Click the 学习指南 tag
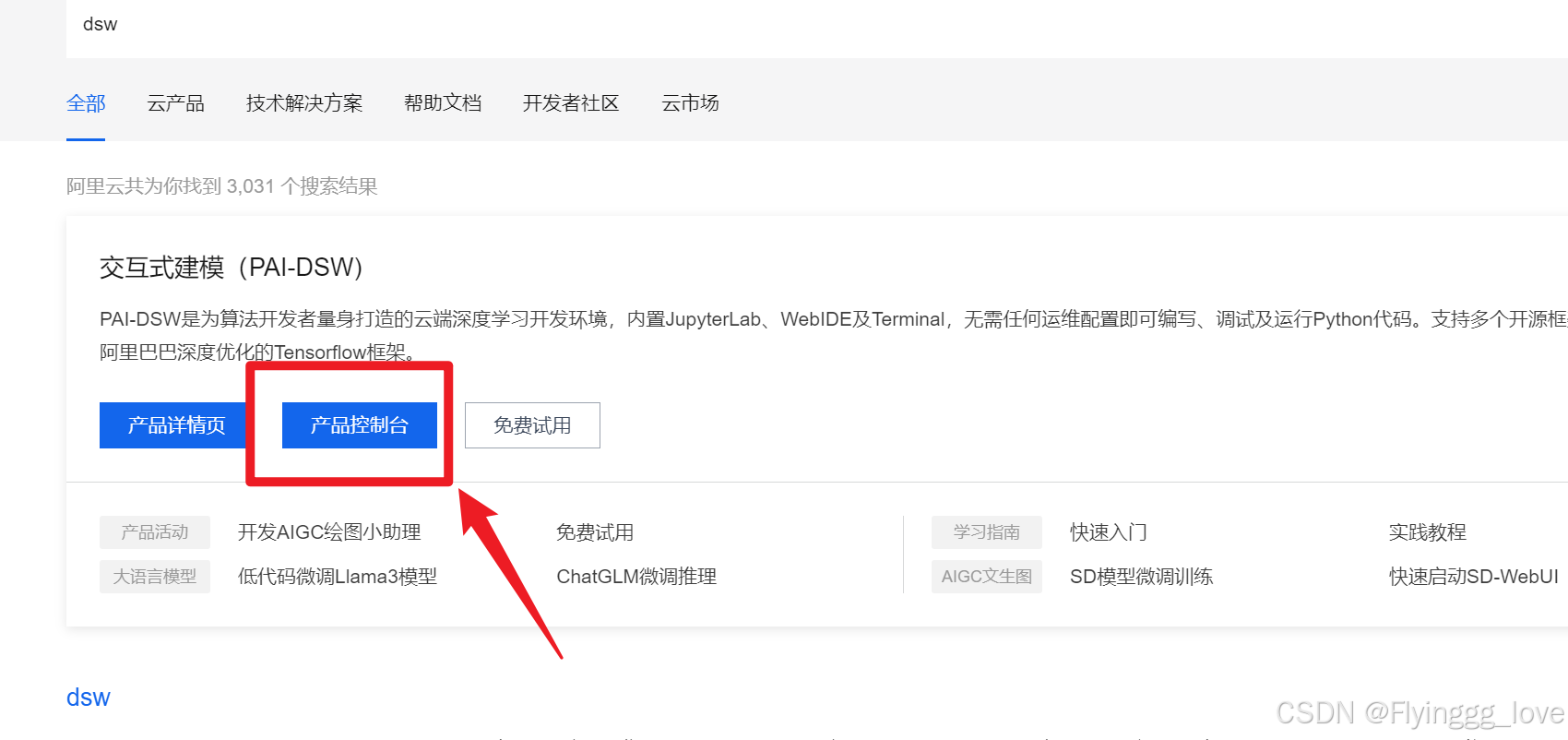Screen dimensions: 1568x740 (x=987, y=532)
